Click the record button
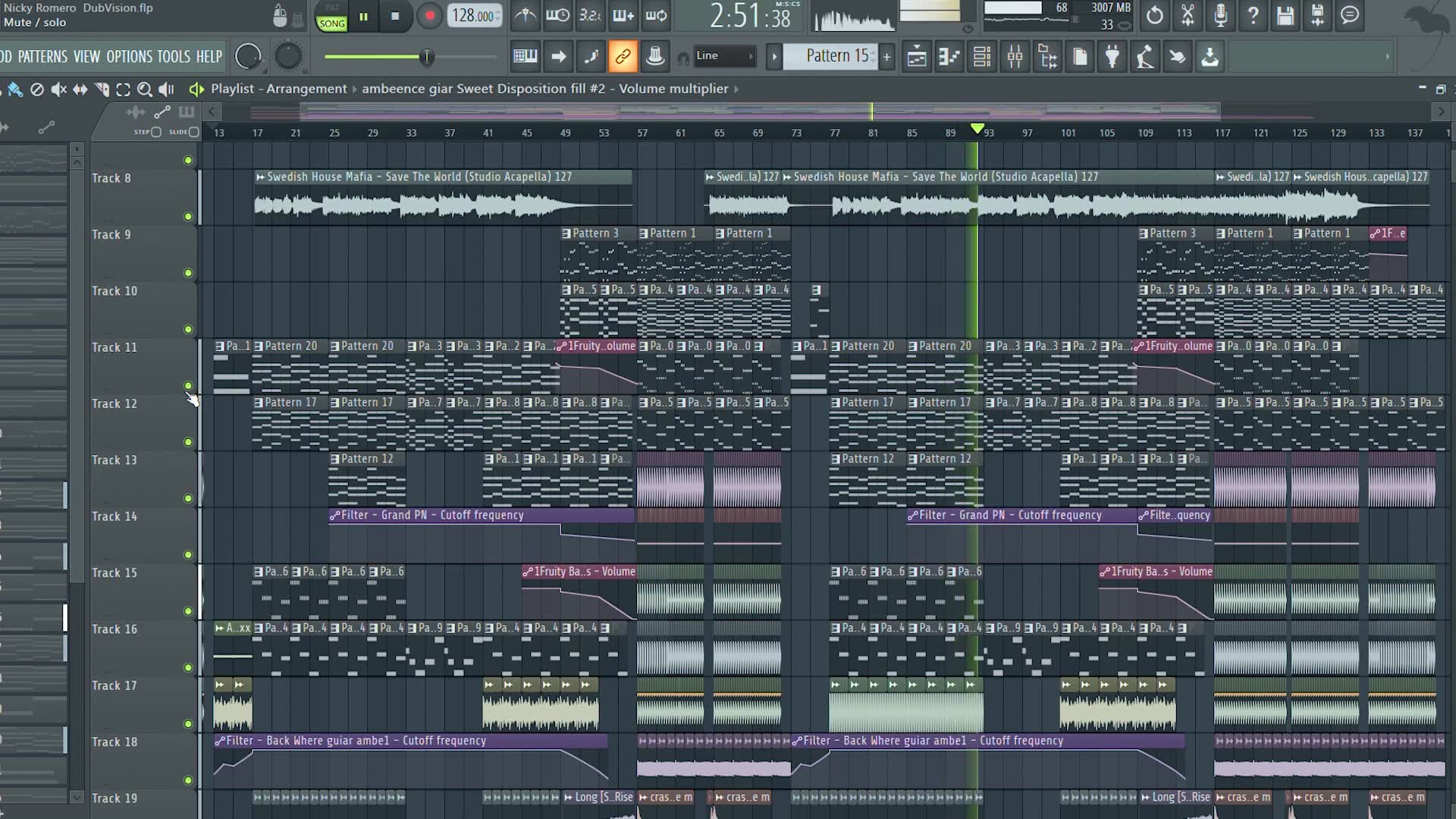Viewport: 1456px width, 819px height. pyautogui.click(x=429, y=16)
